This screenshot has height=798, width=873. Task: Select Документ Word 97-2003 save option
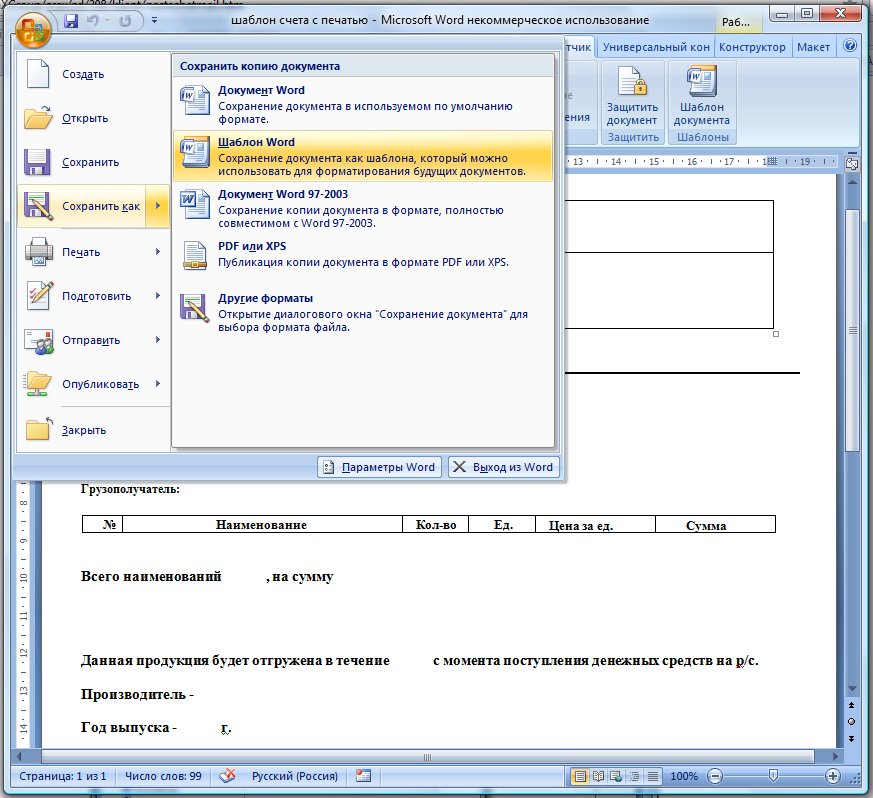click(x=363, y=208)
